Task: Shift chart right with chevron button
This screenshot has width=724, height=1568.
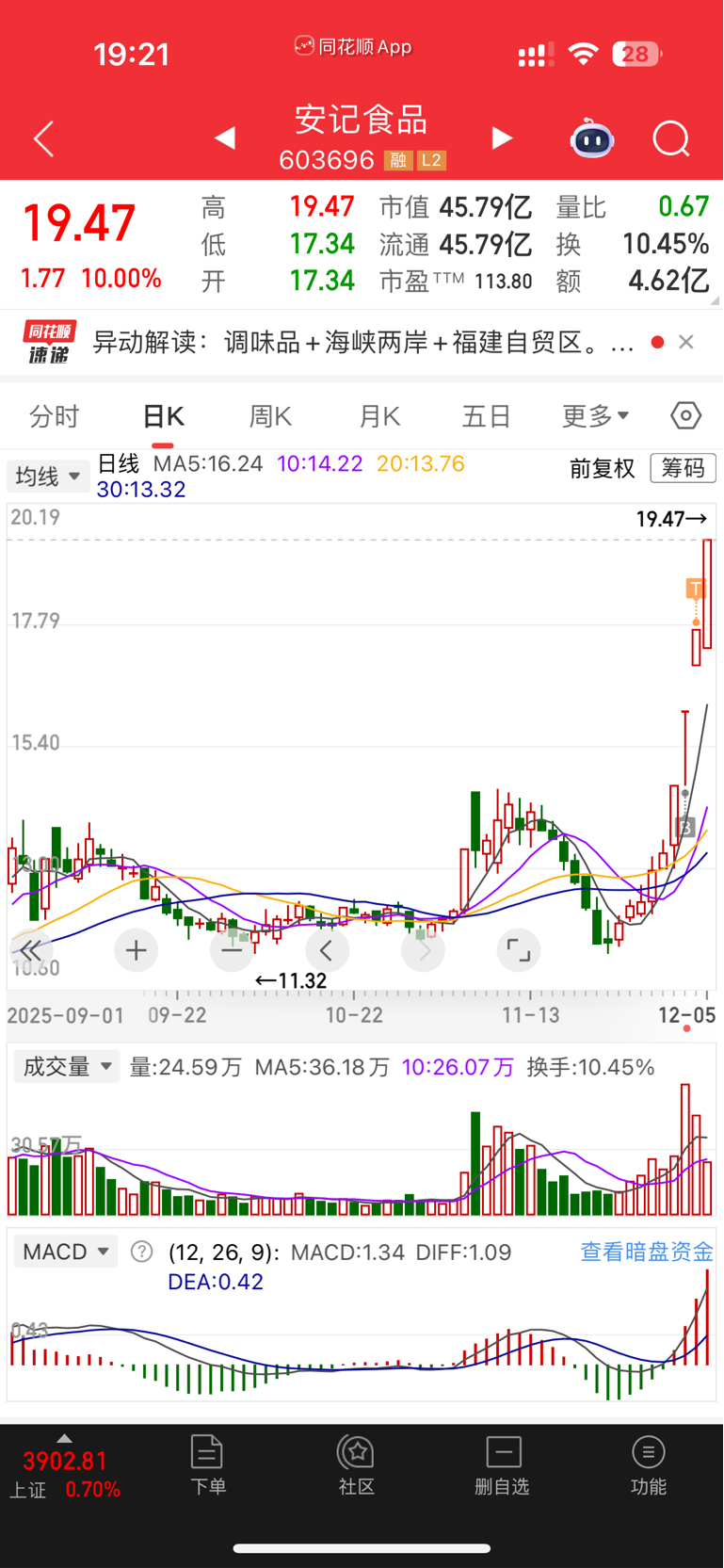Action: pos(423,950)
